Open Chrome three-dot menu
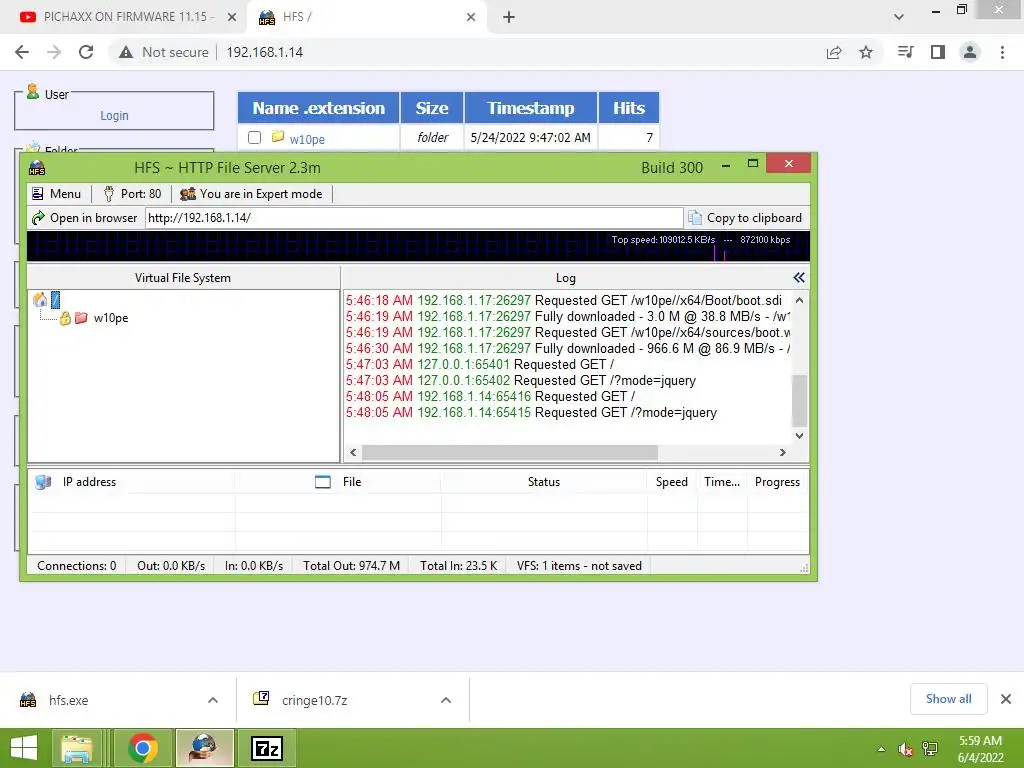 coord(1002,52)
